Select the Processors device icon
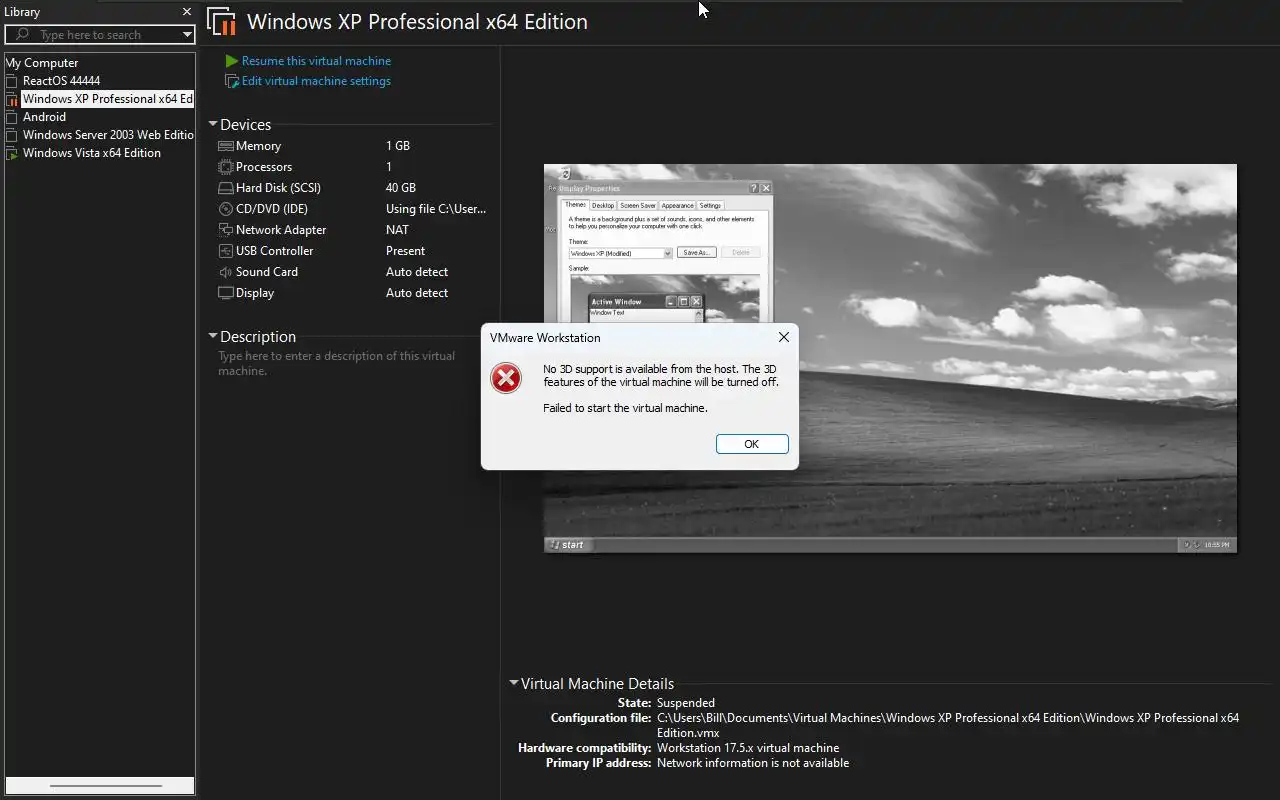1280x800 pixels. tap(226, 167)
